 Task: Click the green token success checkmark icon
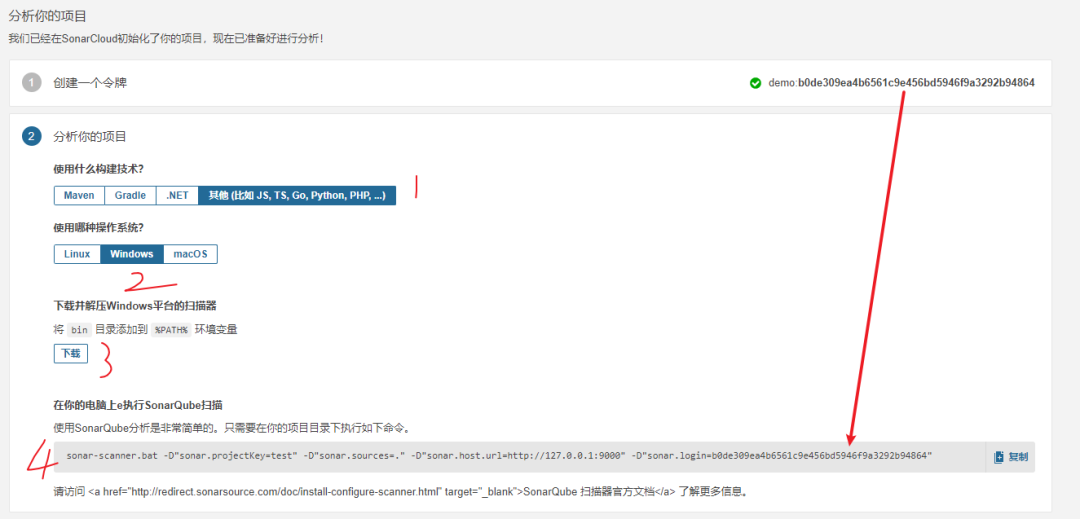tap(756, 83)
